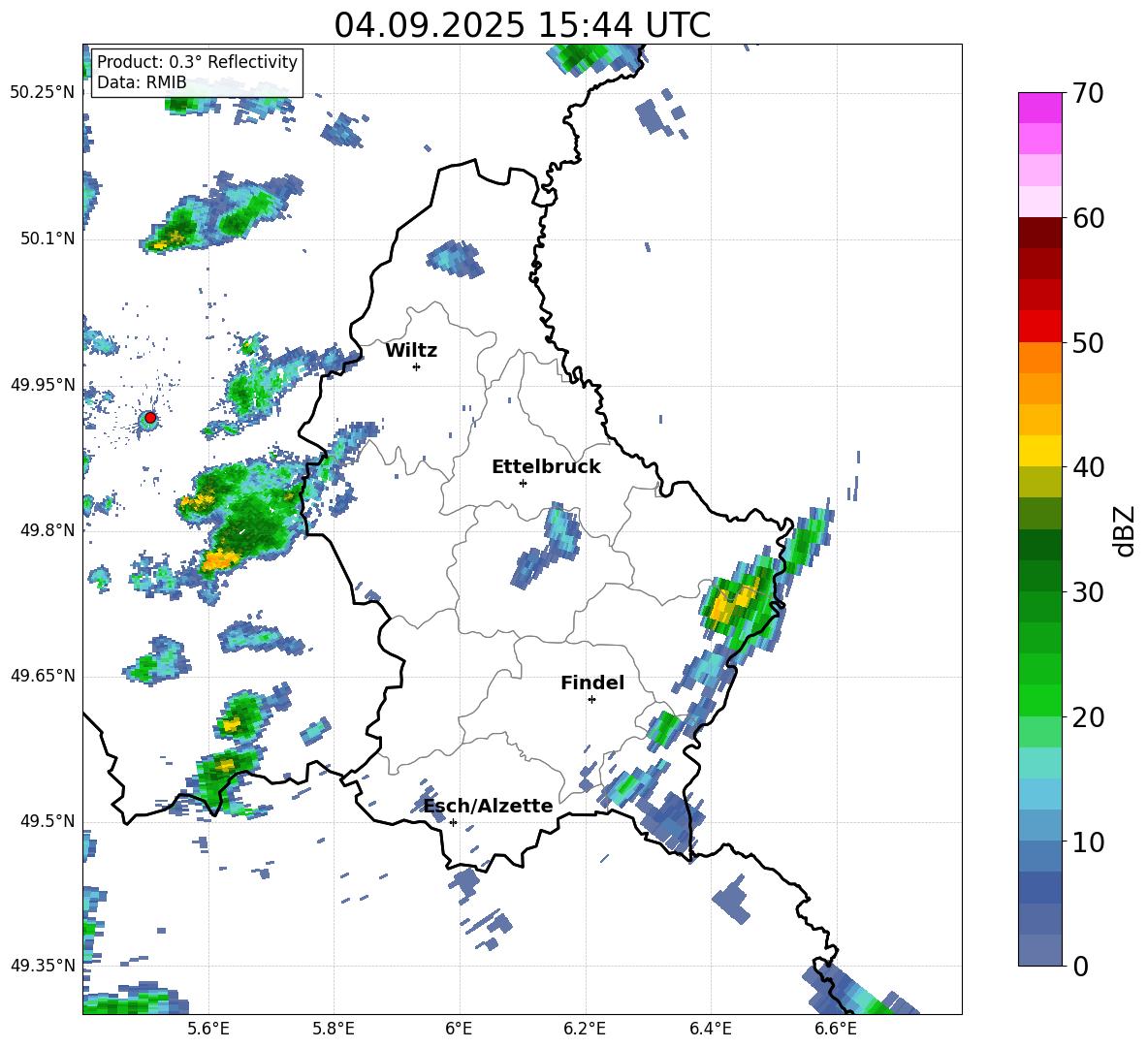Click the yellow colorbar segment above 40
This screenshot has height=1048, width=1148.
[x=1039, y=451]
